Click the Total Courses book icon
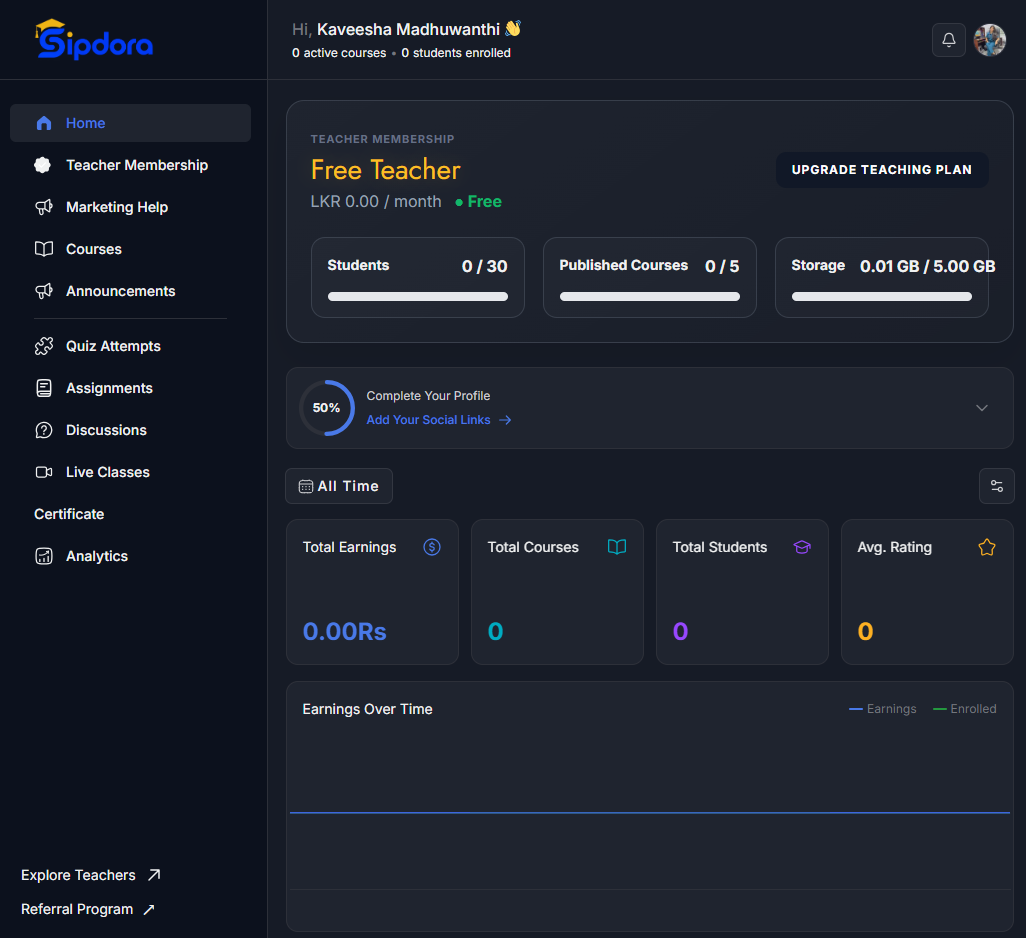This screenshot has height=938, width=1026. (616, 547)
